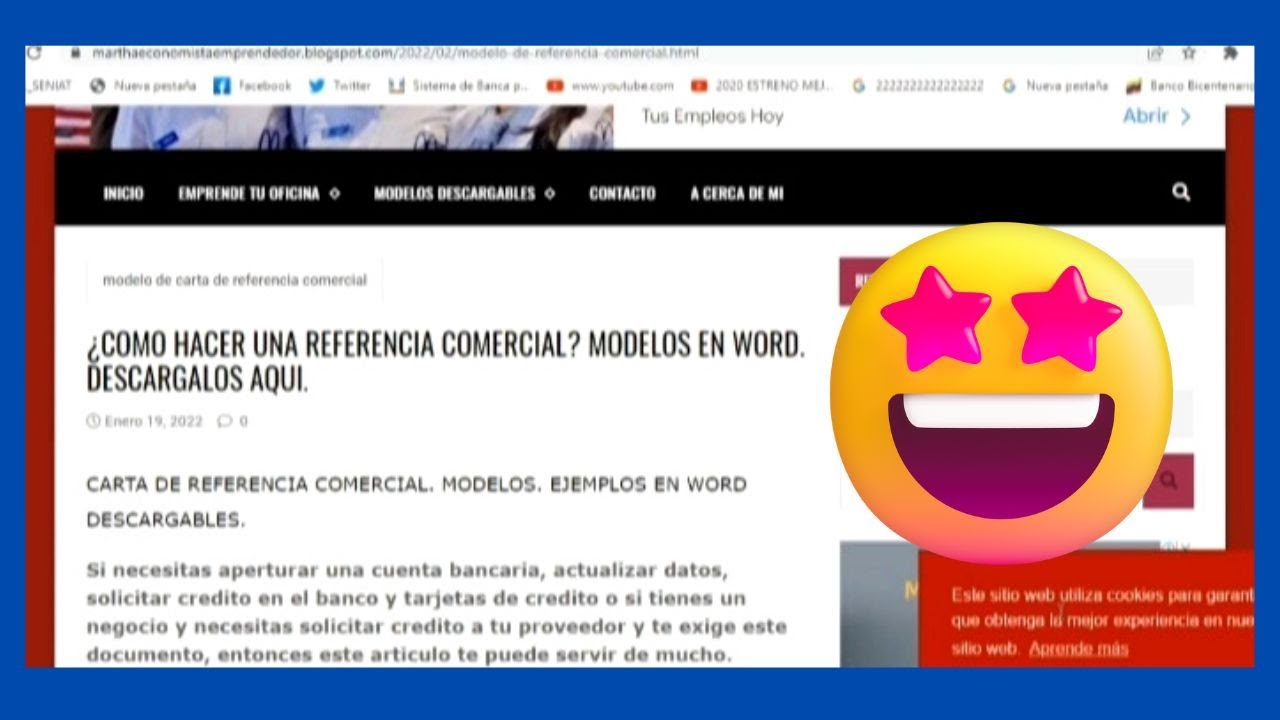
Task: Open the www.youtube.com bookmark
Action: [610, 86]
